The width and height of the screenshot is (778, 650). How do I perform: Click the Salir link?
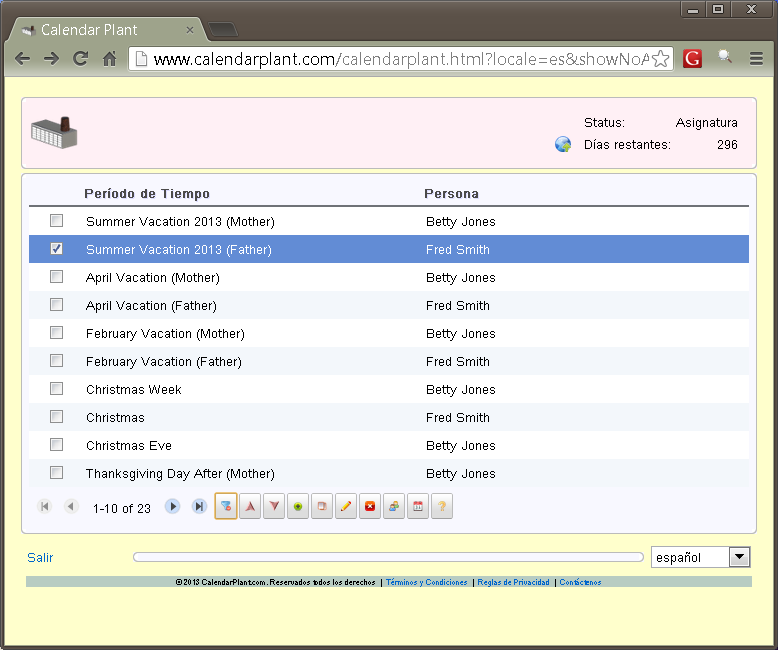click(x=40, y=557)
